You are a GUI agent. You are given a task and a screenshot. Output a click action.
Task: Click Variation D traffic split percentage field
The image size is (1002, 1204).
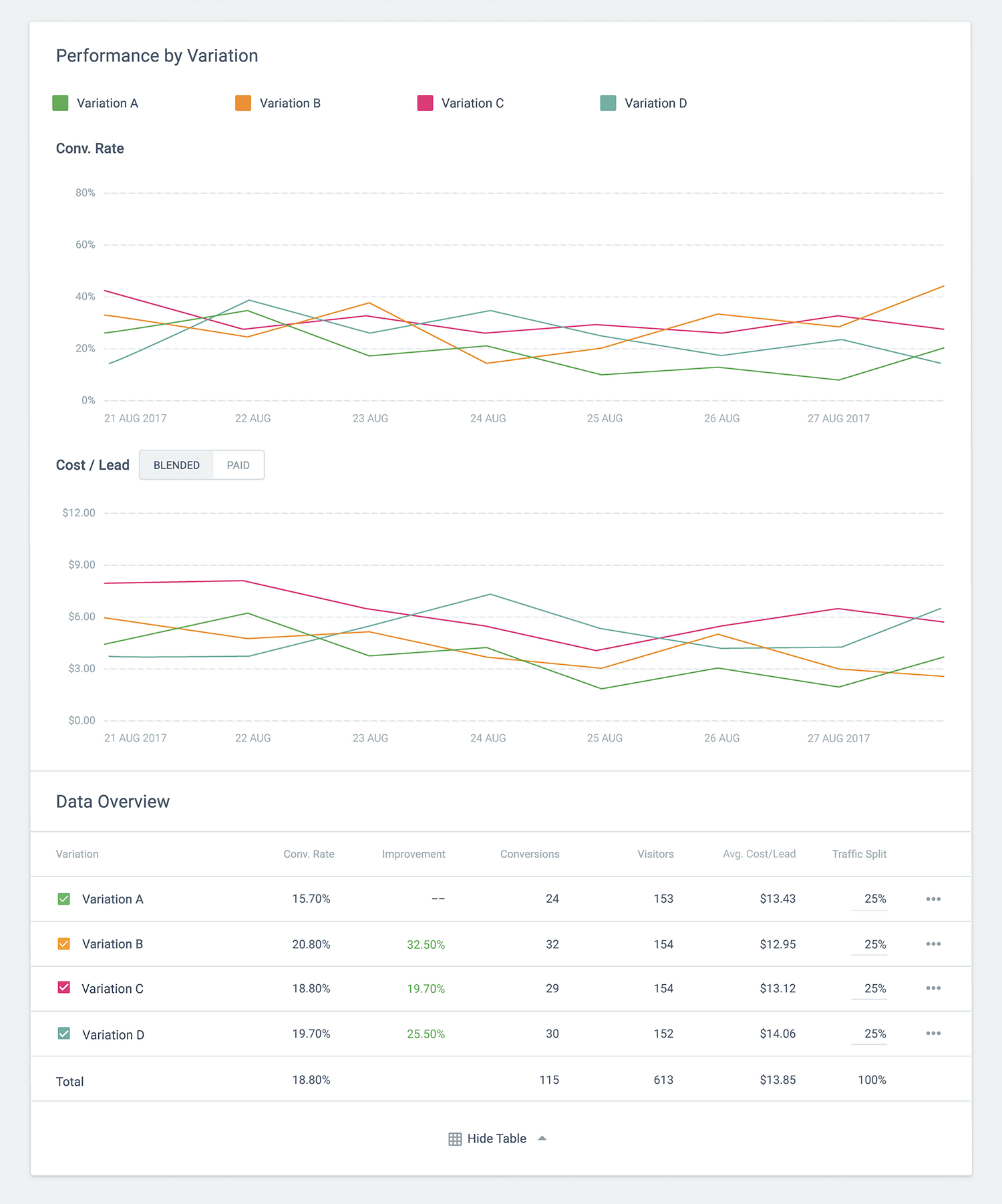pos(870,1034)
